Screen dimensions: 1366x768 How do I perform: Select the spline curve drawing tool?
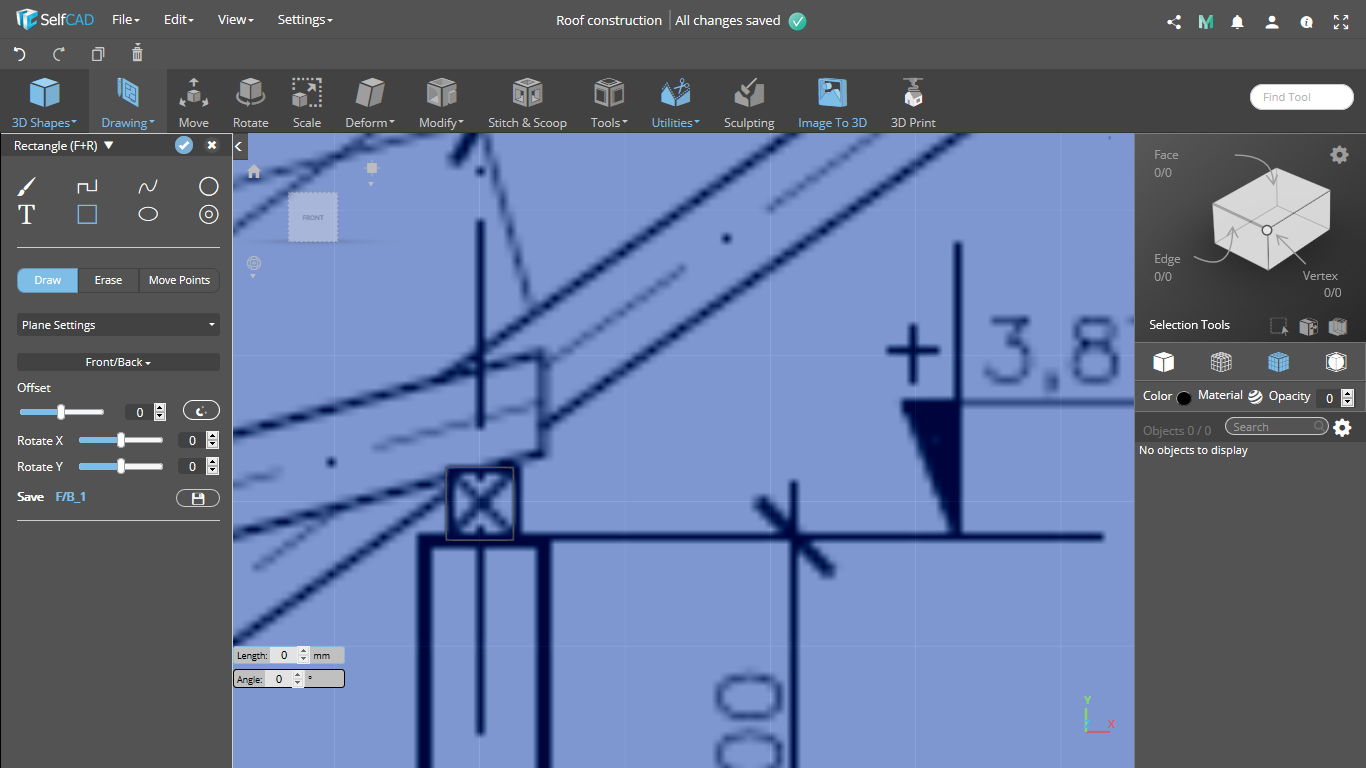pyautogui.click(x=148, y=187)
